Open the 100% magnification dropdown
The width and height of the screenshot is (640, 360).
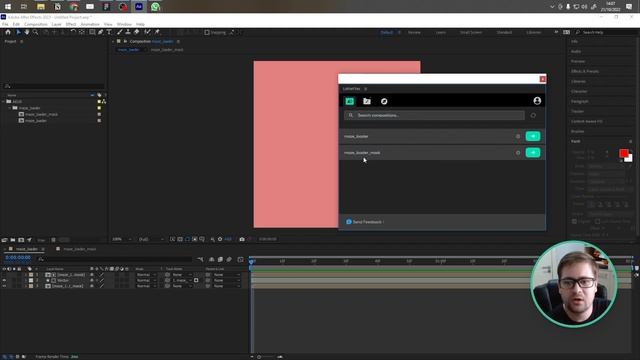122,239
